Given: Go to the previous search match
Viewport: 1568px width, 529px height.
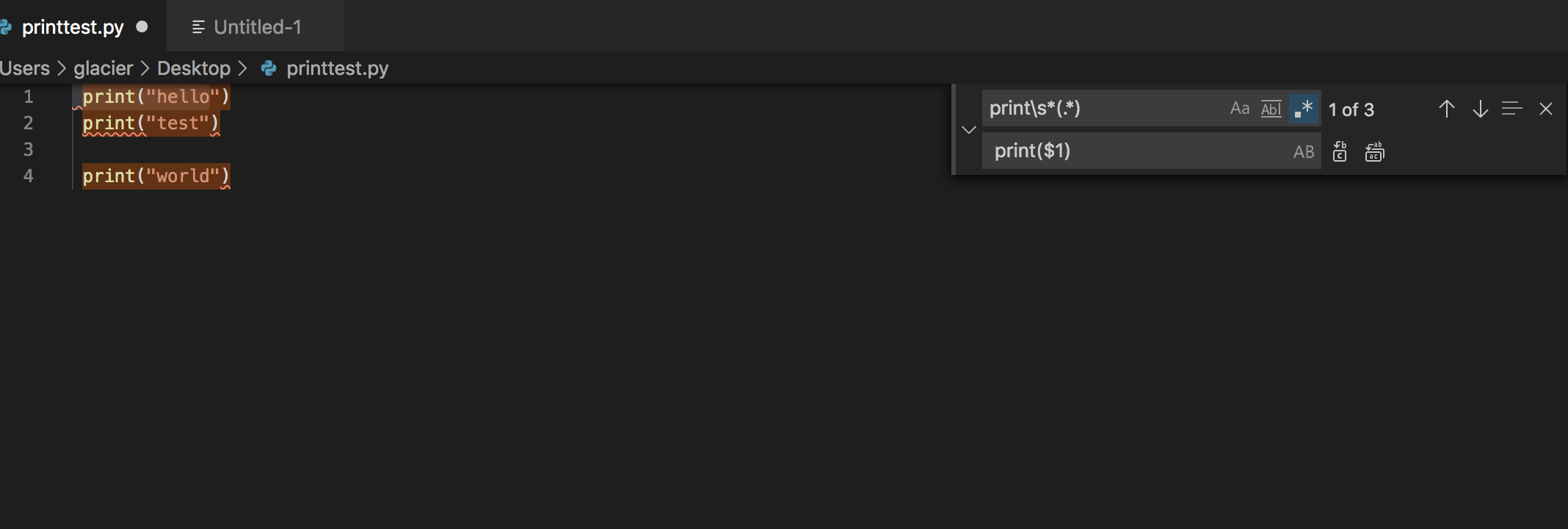Looking at the screenshot, I should click(1446, 109).
